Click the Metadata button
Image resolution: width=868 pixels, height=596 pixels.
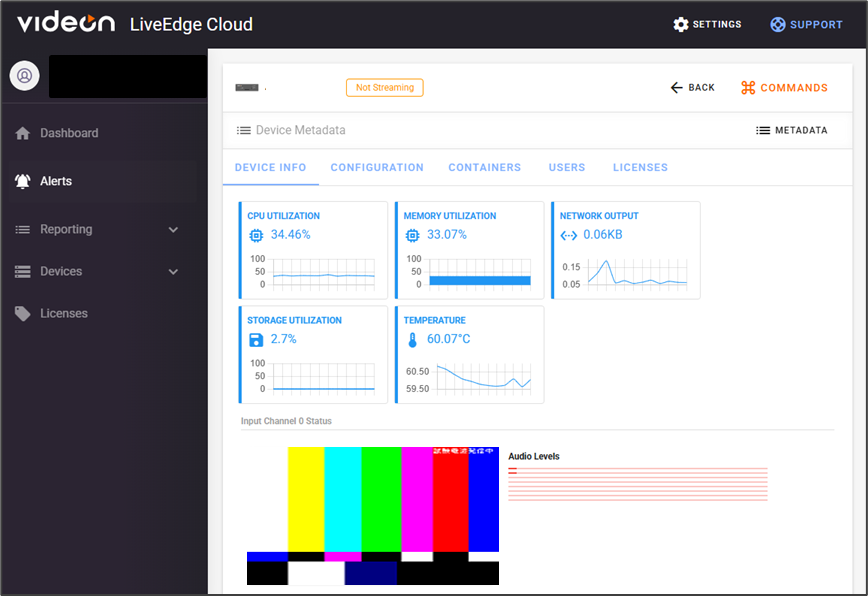(791, 130)
